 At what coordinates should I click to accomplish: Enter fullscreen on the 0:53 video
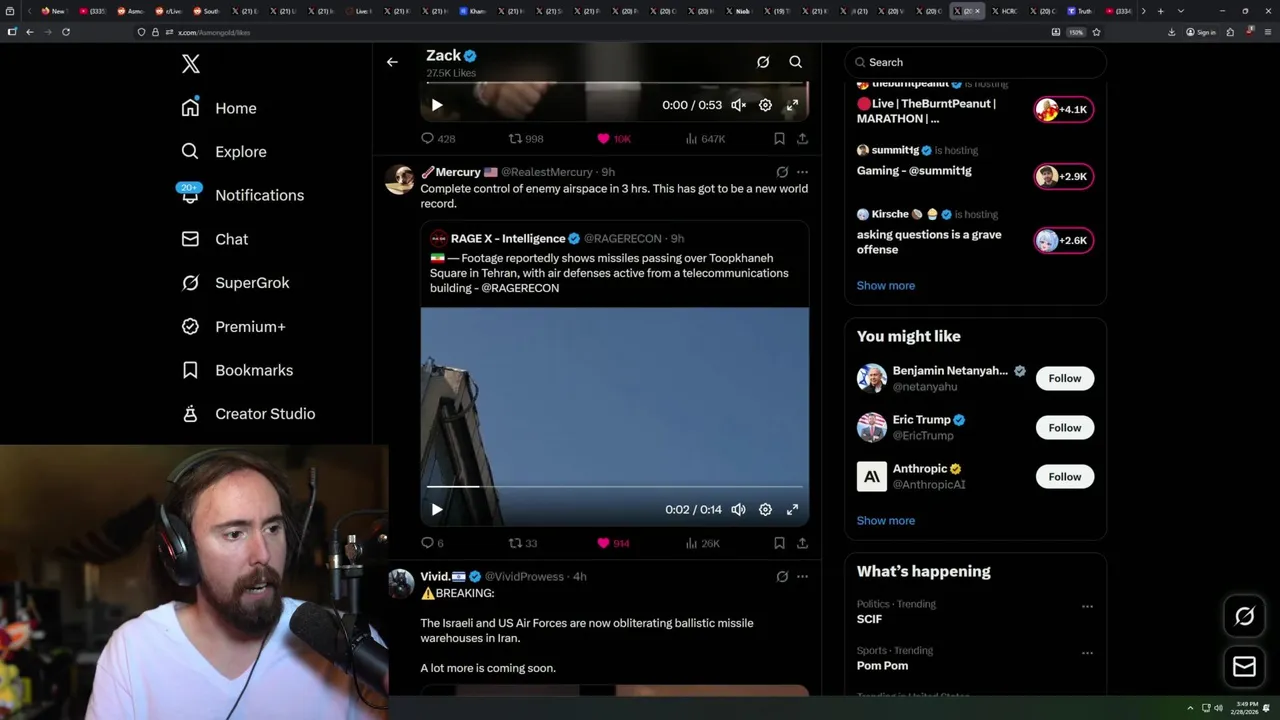pyautogui.click(x=792, y=105)
